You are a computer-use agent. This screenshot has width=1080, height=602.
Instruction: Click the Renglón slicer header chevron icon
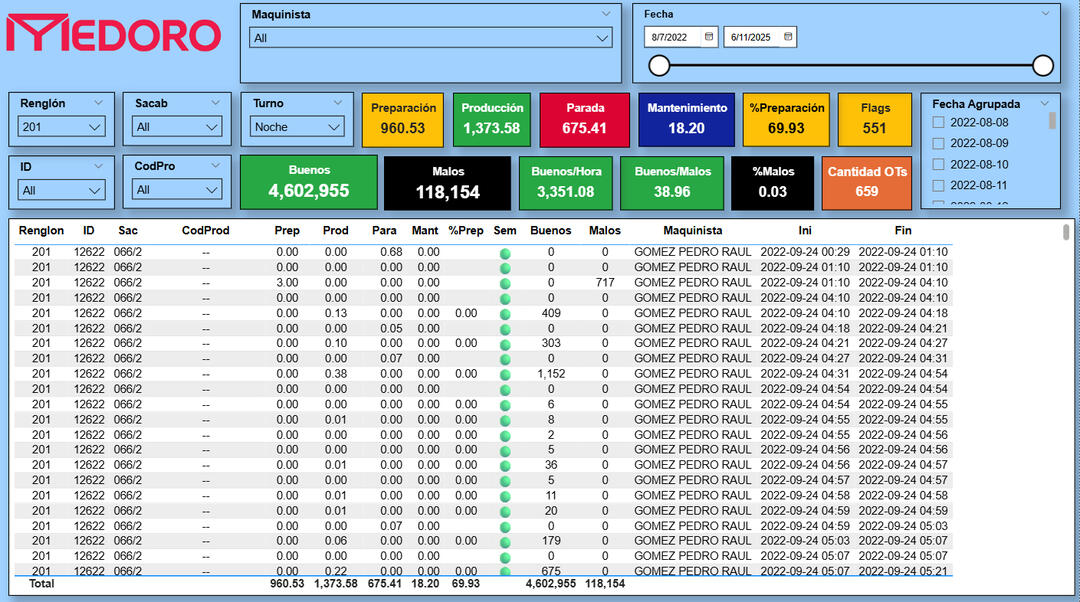click(98, 103)
